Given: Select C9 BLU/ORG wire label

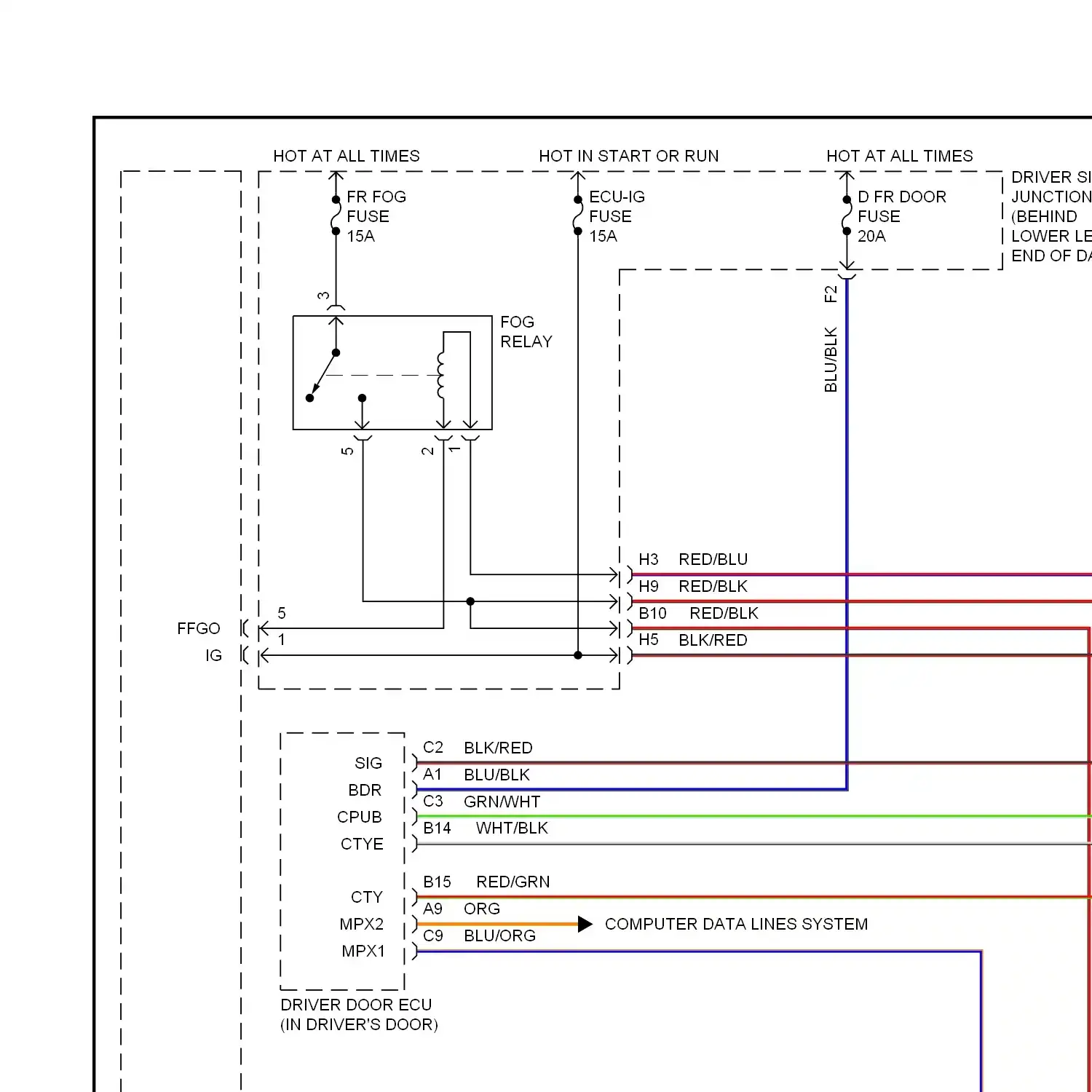Looking at the screenshot, I should [x=479, y=935].
